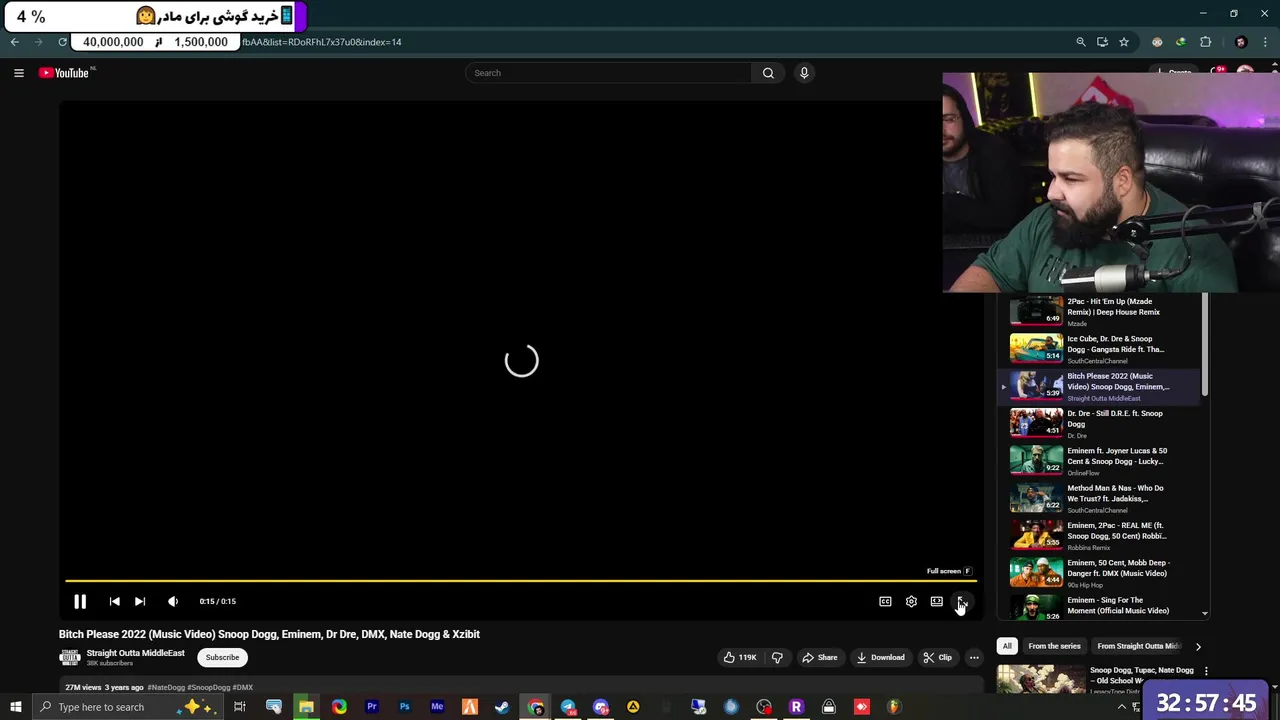Select the 'All' filter chip
This screenshot has width=1280, height=720.
tap(1007, 646)
